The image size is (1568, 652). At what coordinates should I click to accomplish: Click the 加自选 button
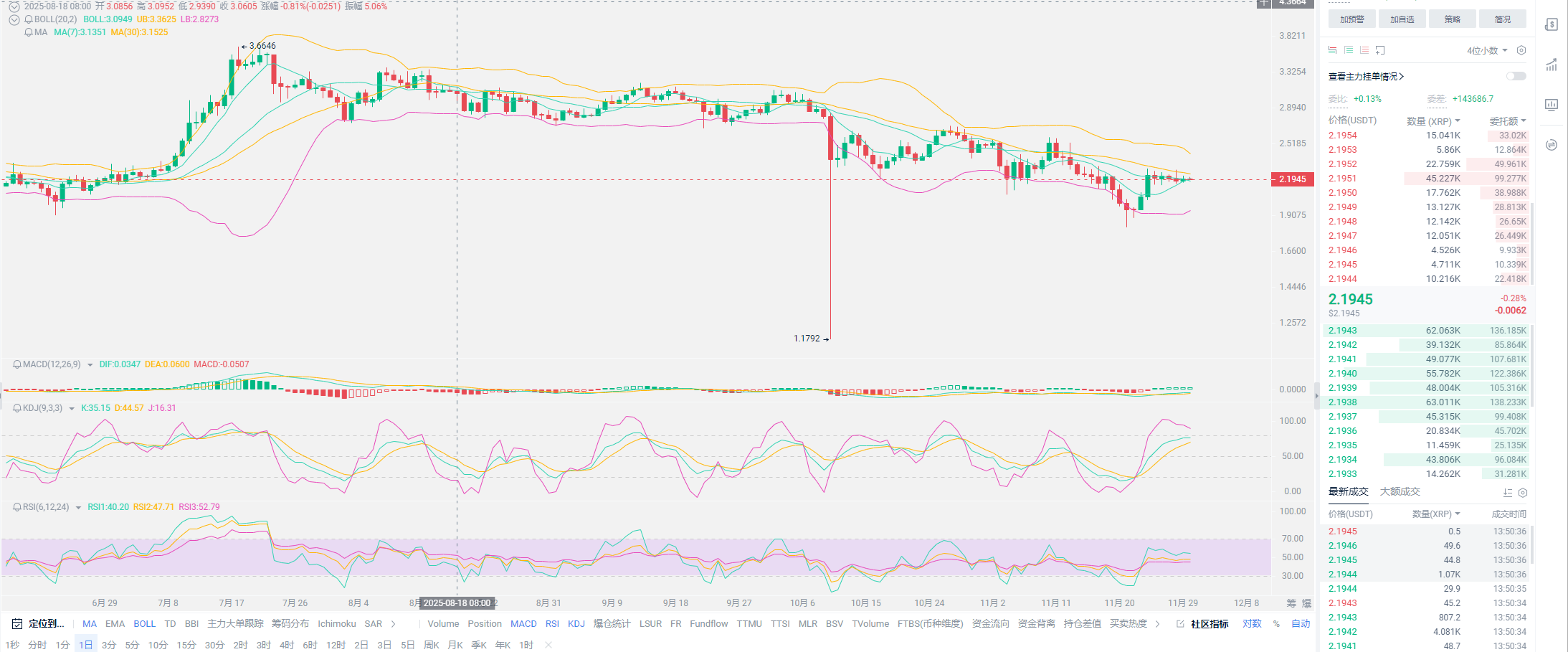[x=1402, y=19]
